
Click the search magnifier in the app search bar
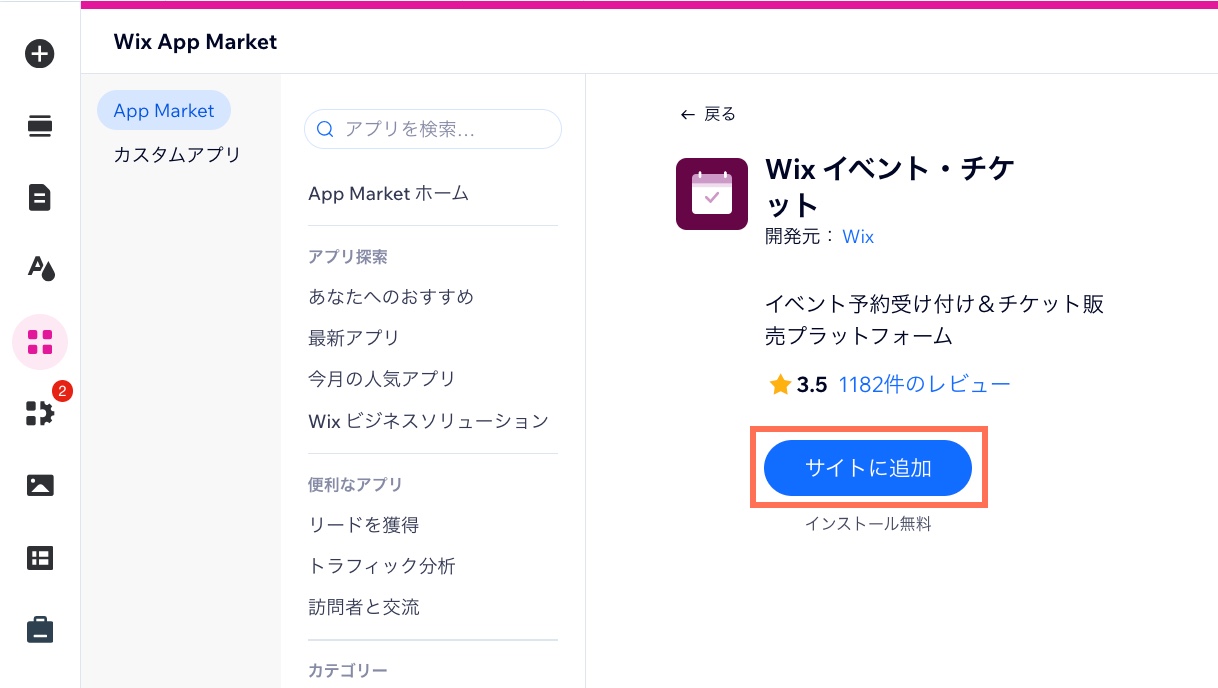(325, 129)
